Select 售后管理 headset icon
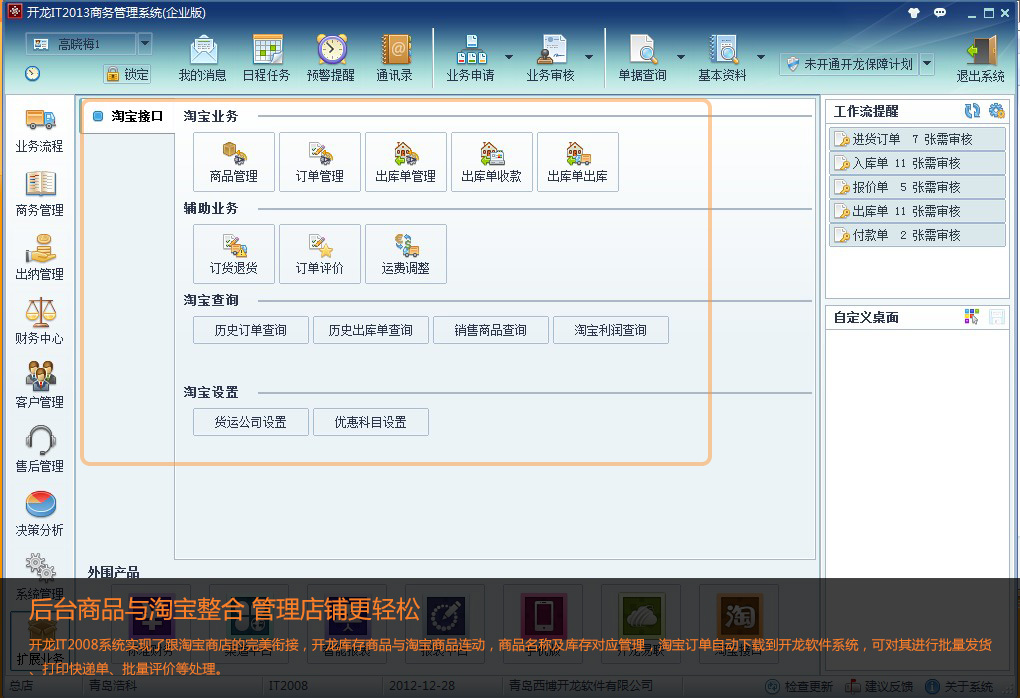 tap(40, 449)
